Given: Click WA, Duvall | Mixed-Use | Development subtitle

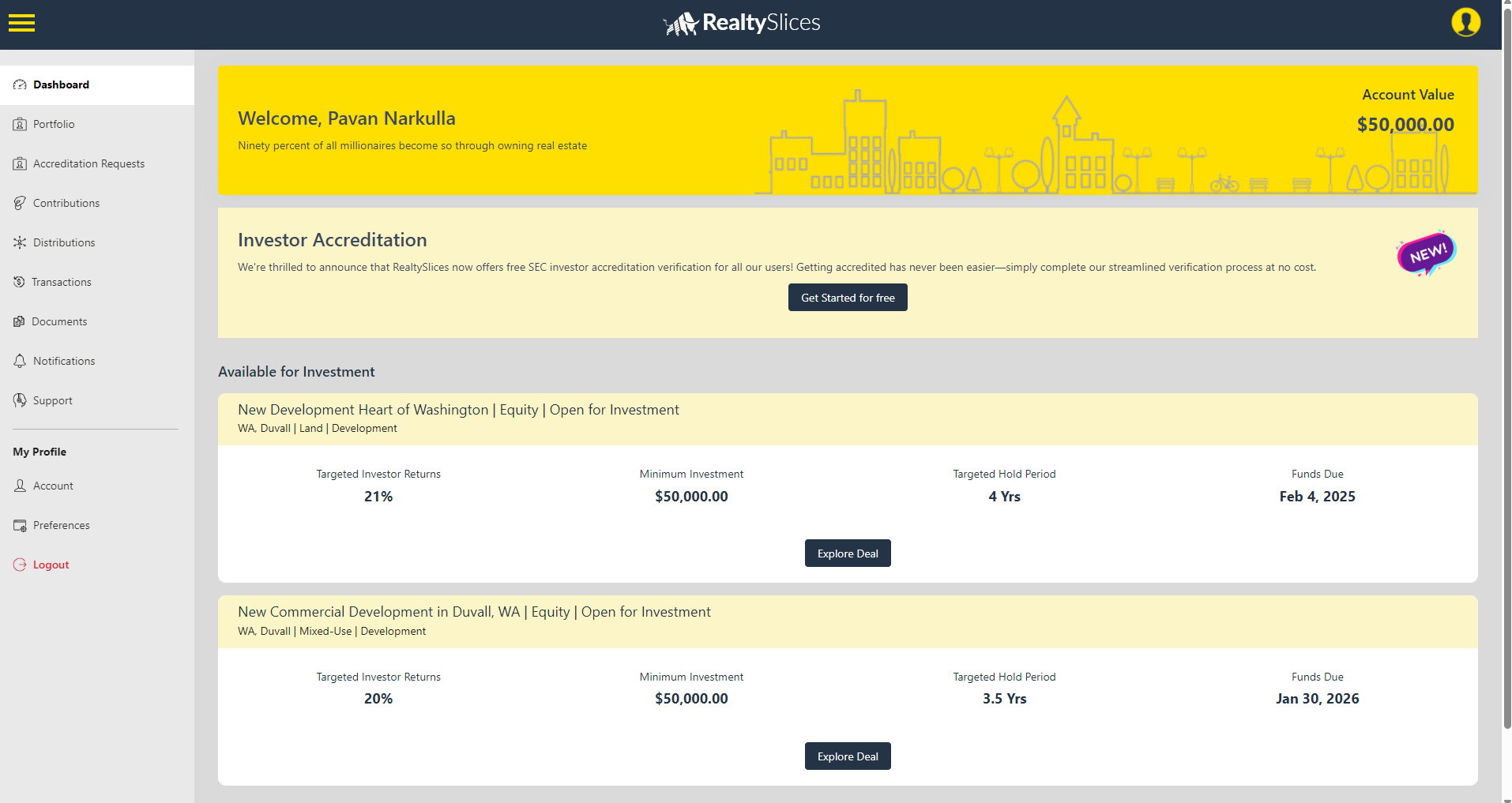Looking at the screenshot, I should (332, 632).
